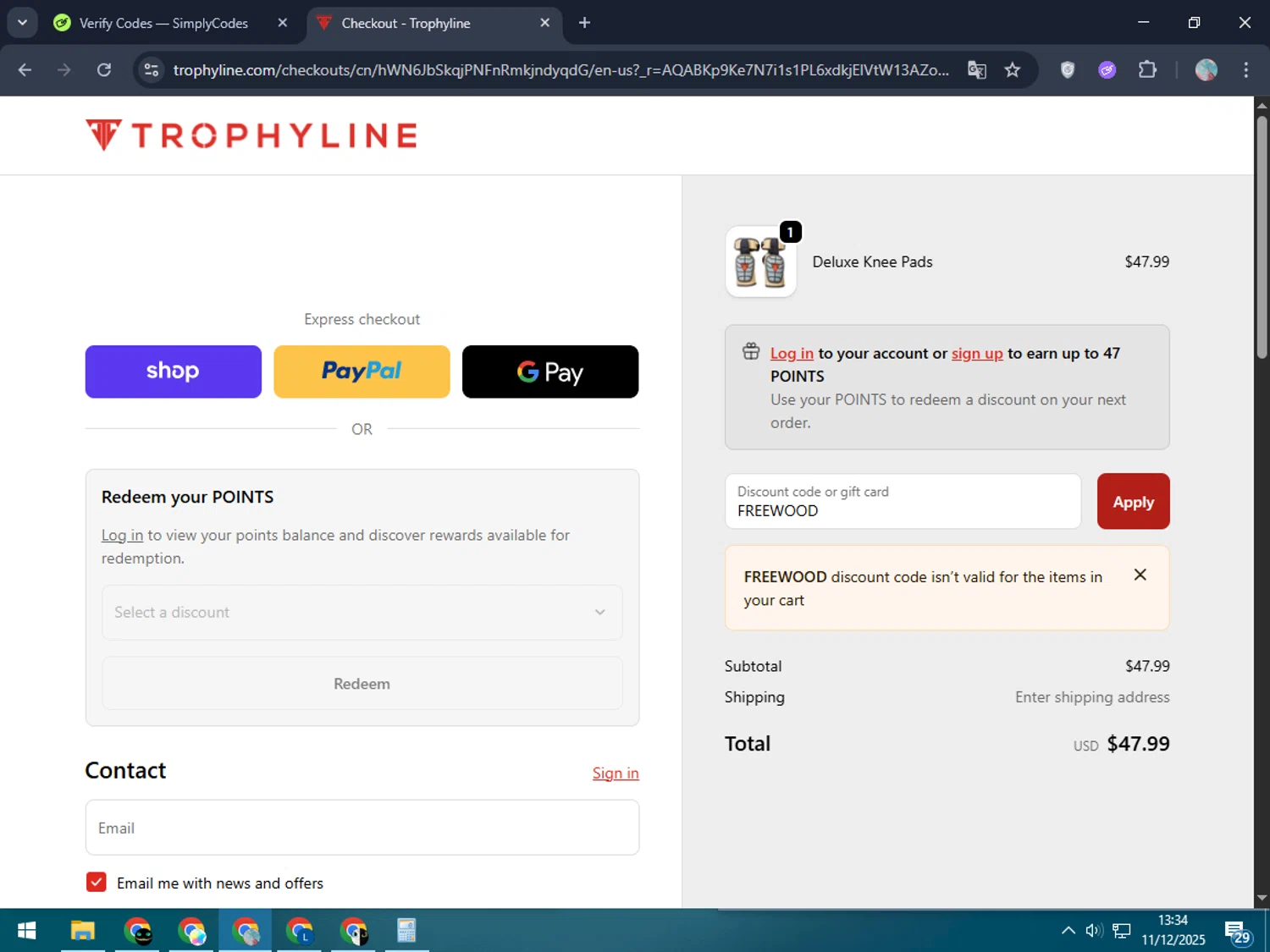Open site information icon in address bar
1270x952 pixels.
tap(152, 70)
